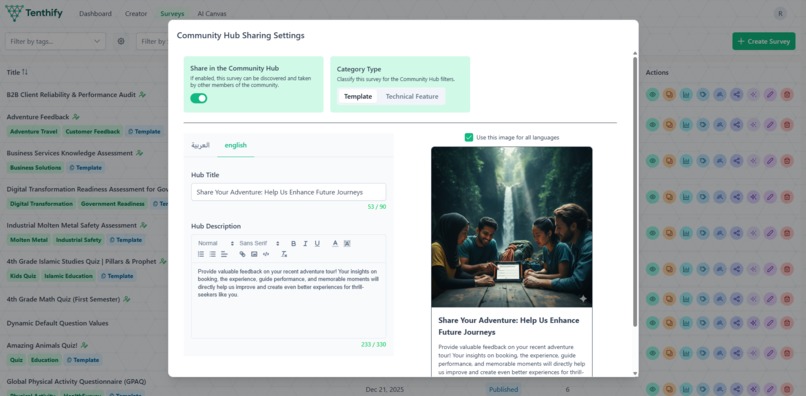The width and height of the screenshot is (806, 396).
Task: Edit Business Services Knowledge Assessment pencil icon
Action: point(770,160)
